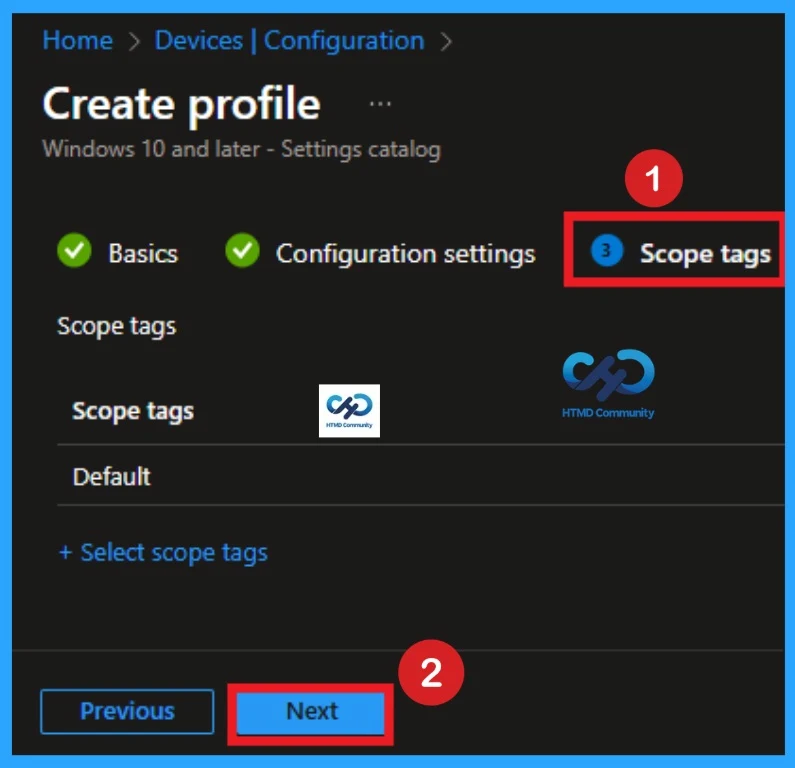Open Devices | Configuration breadcrumb link
This screenshot has width=795, height=768.
click(290, 41)
